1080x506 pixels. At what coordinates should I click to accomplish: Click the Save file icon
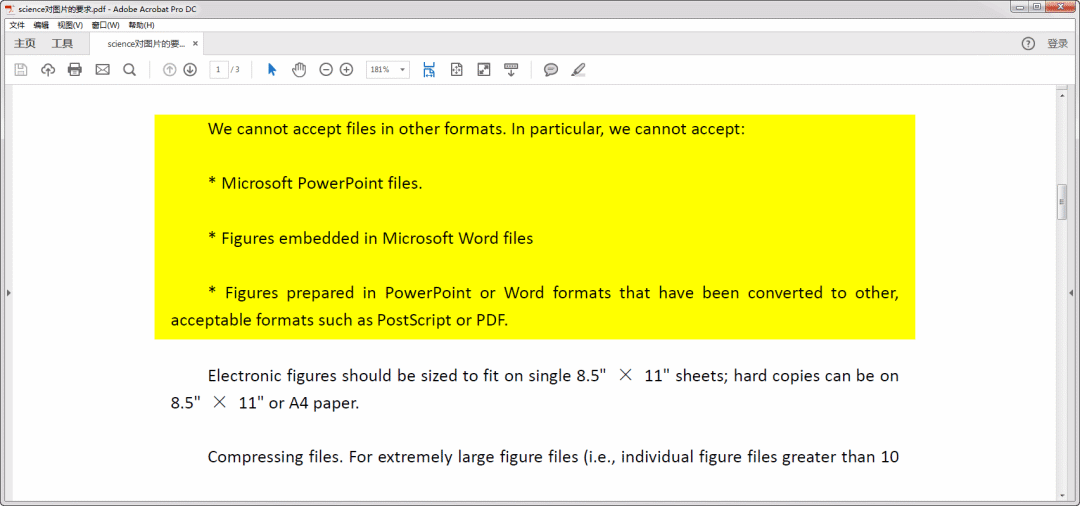(x=21, y=70)
